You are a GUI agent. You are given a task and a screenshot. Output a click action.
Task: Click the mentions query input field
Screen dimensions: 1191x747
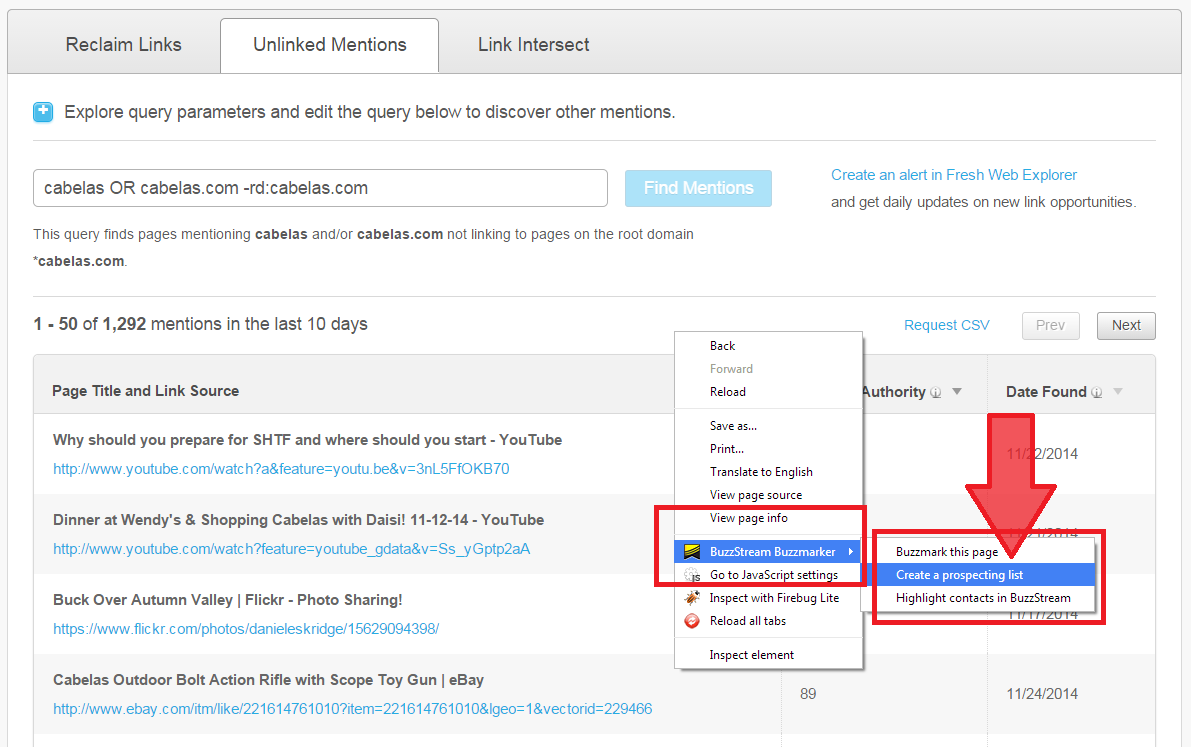[x=320, y=188]
